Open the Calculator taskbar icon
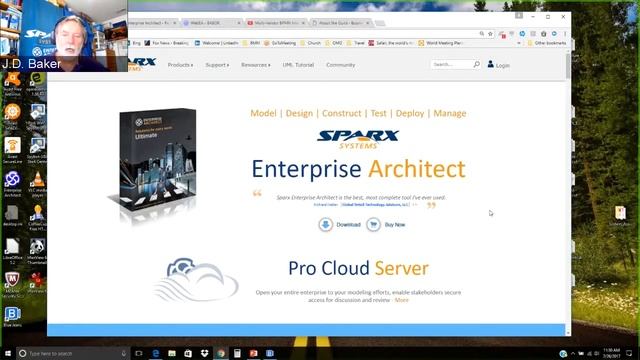 [237, 353]
